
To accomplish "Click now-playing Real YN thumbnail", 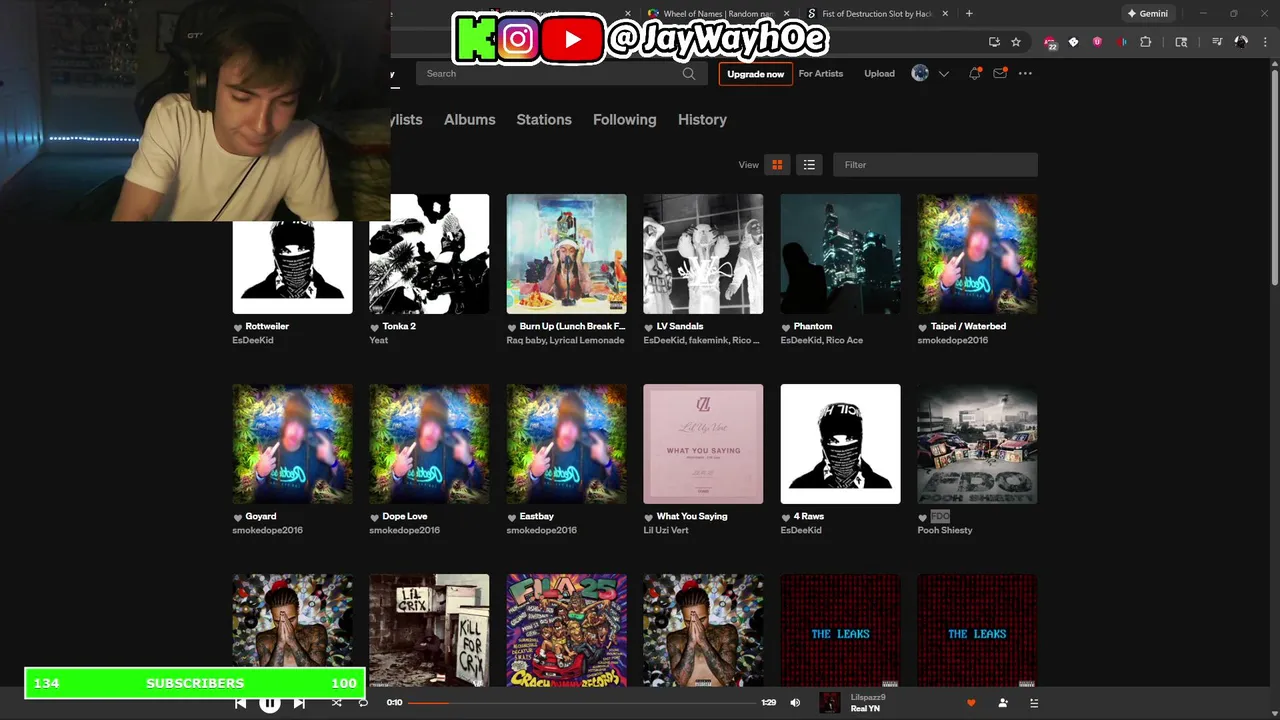I will (830, 703).
